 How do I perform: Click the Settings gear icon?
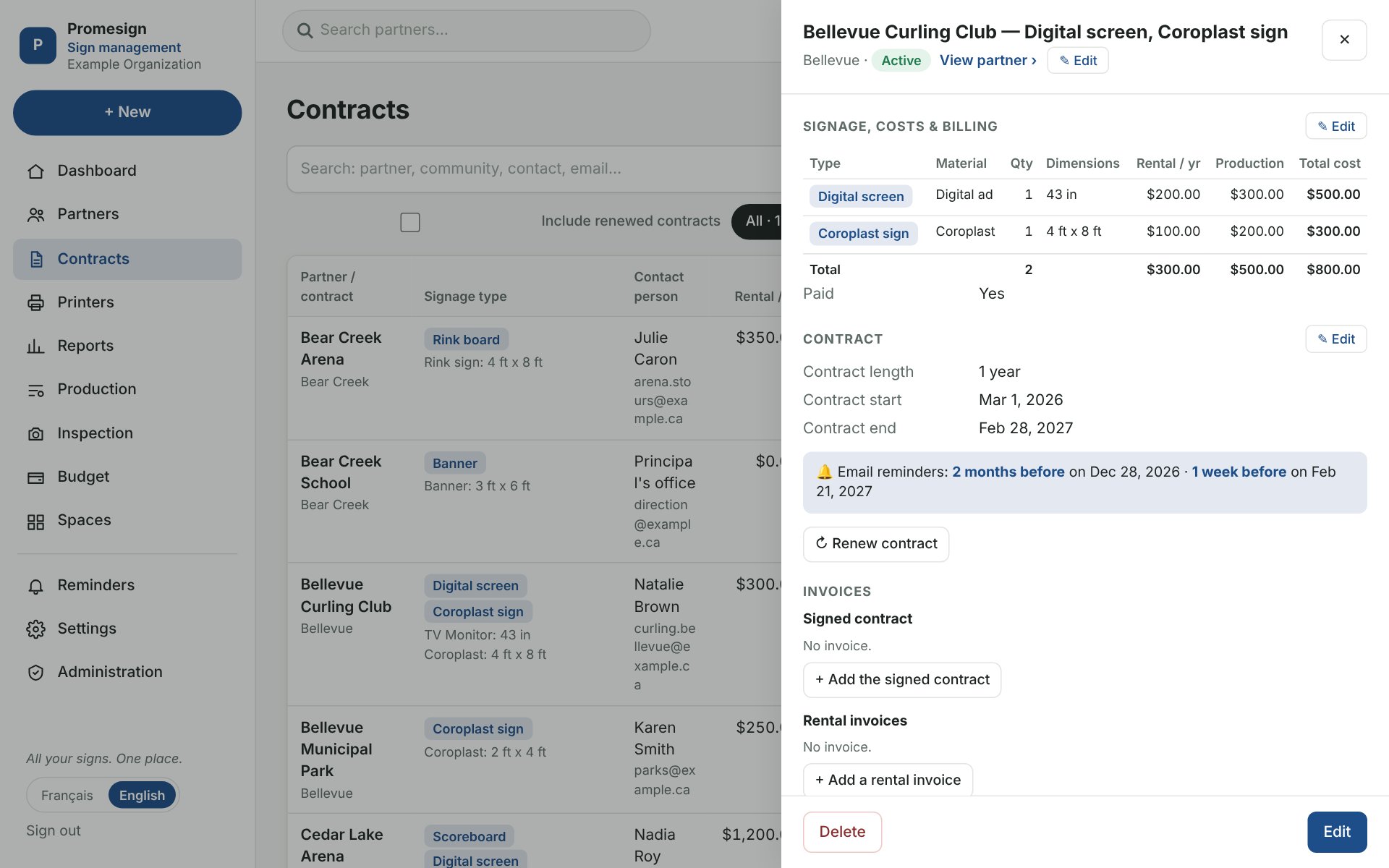[x=35, y=629]
